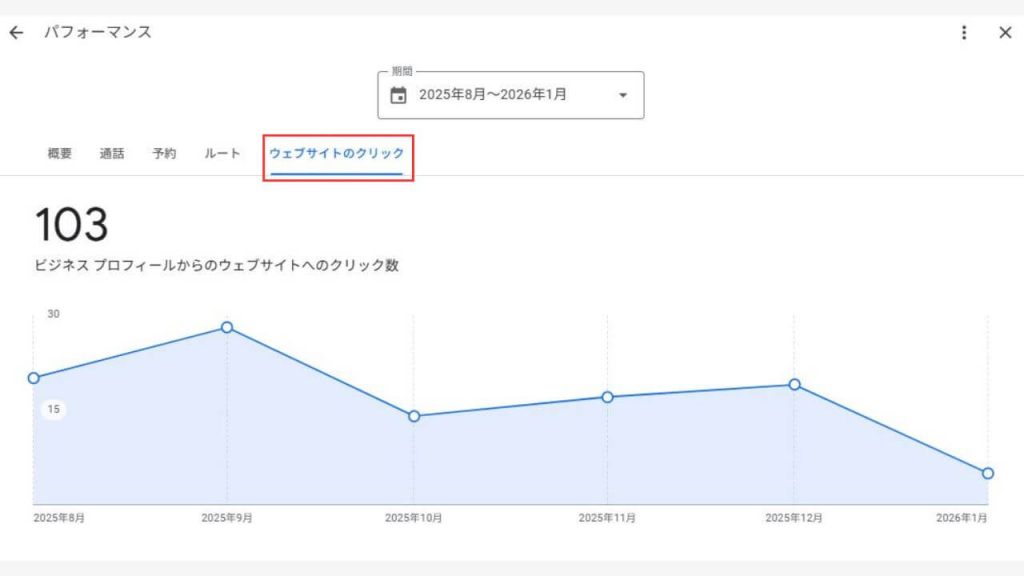1024x576 pixels.
Task: Click the 2025年10月 data point on the chart
Action: click(x=415, y=417)
